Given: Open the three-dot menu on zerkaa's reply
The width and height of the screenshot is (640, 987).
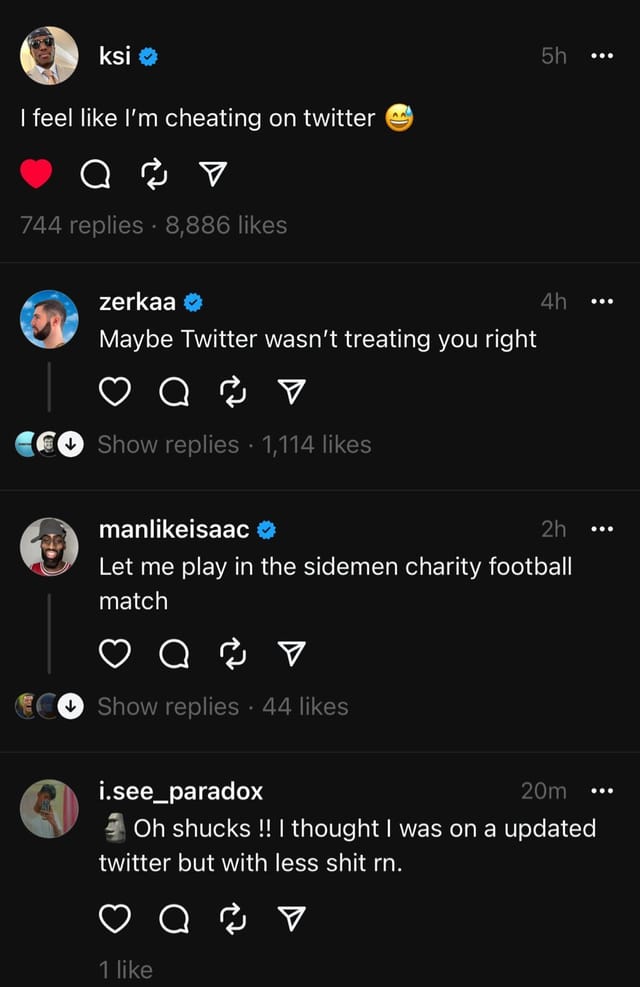Looking at the screenshot, I should point(602,300).
